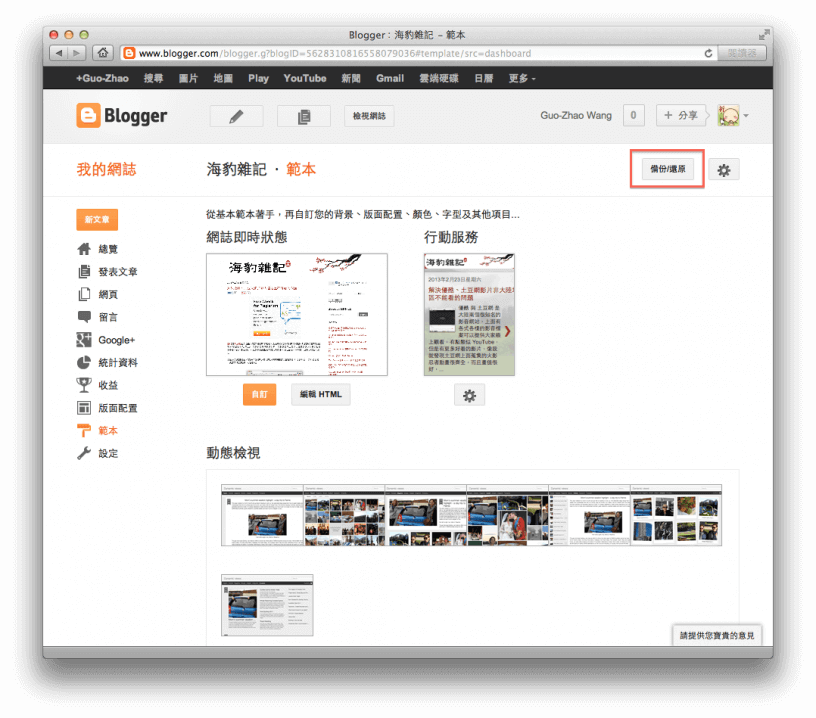Open Gmail in Google bar

coord(390,78)
